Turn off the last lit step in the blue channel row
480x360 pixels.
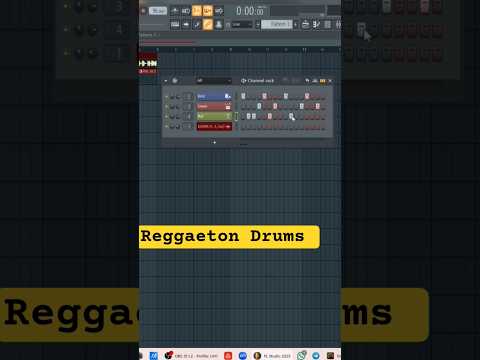click(307, 97)
